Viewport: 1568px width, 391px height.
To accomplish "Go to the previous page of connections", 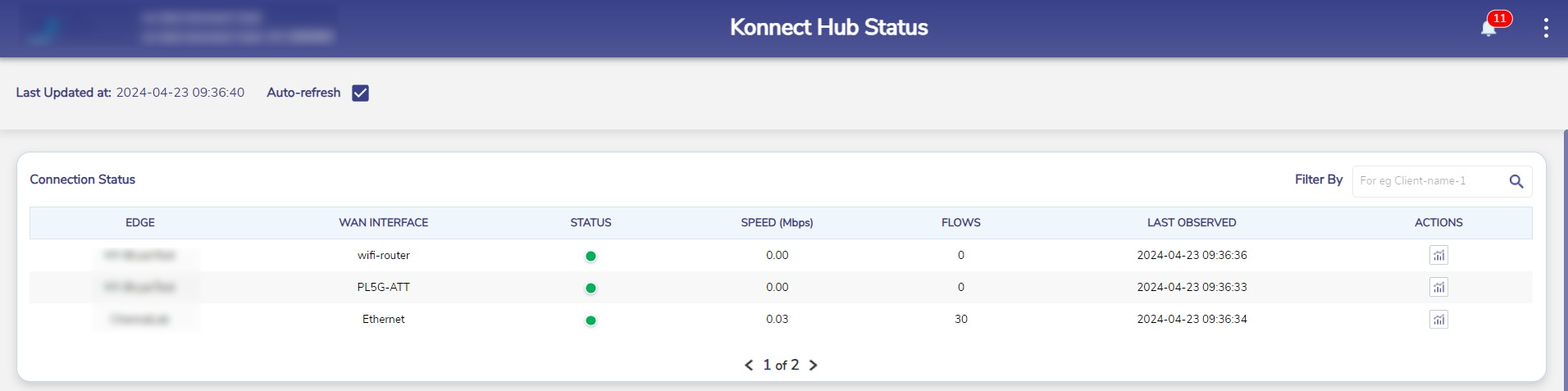I will 749,366.
